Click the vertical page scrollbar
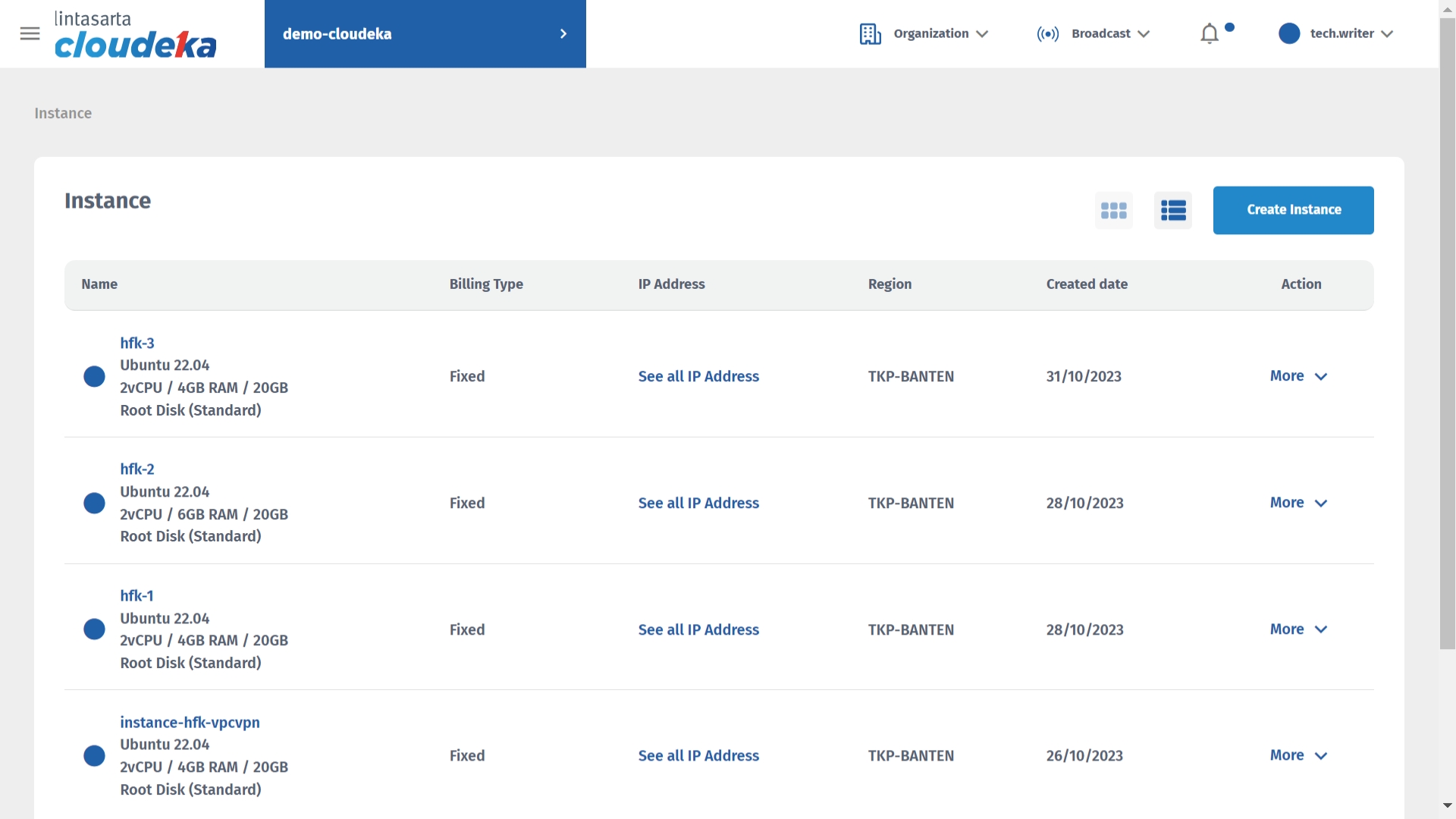The image size is (1456, 819). (x=1447, y=334)
